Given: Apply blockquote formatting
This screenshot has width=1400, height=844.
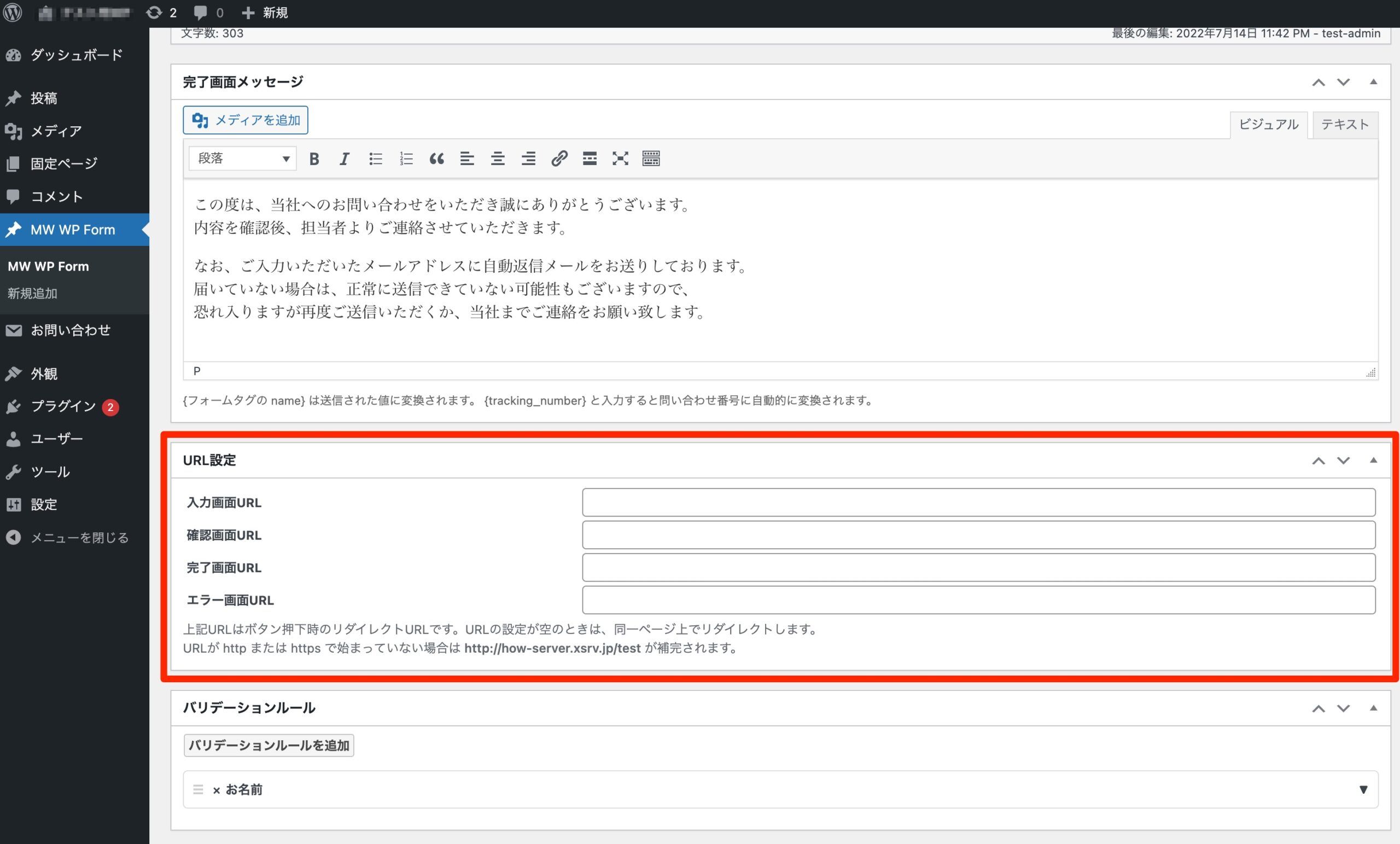Looking at the screenshot, I should click(x=437, y=159).
